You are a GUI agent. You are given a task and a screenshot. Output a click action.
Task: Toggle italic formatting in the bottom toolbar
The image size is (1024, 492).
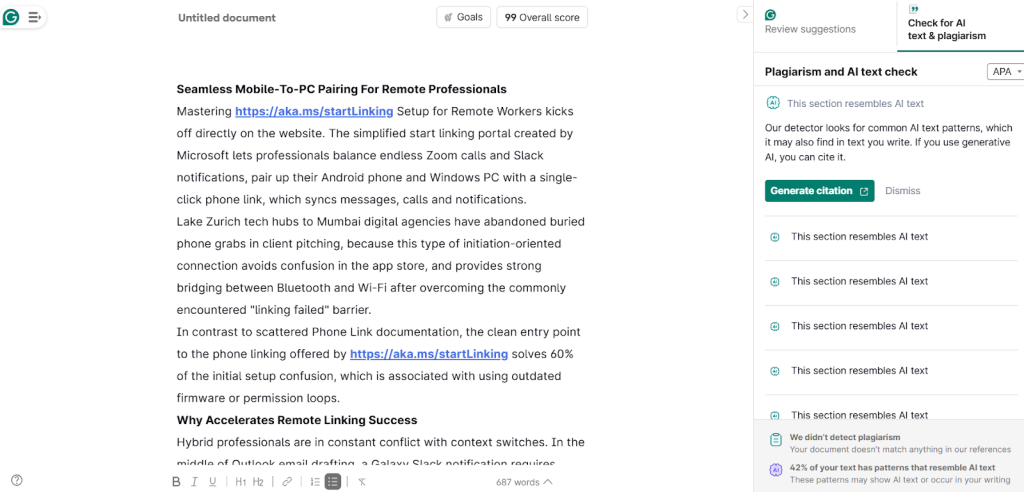pyautogui.click(x=194, y=482)
